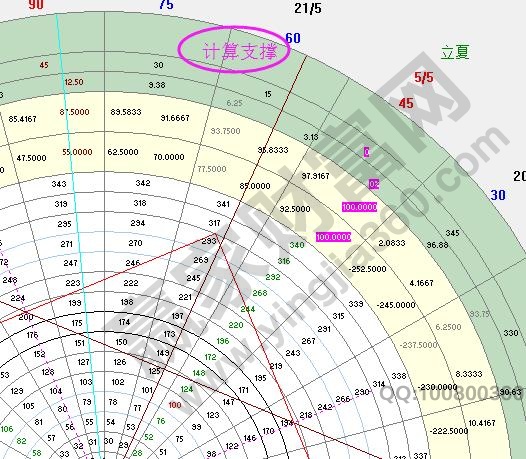526x459 pixels.
Task: Click the gray value -237.5000
Action: [418, 345]
